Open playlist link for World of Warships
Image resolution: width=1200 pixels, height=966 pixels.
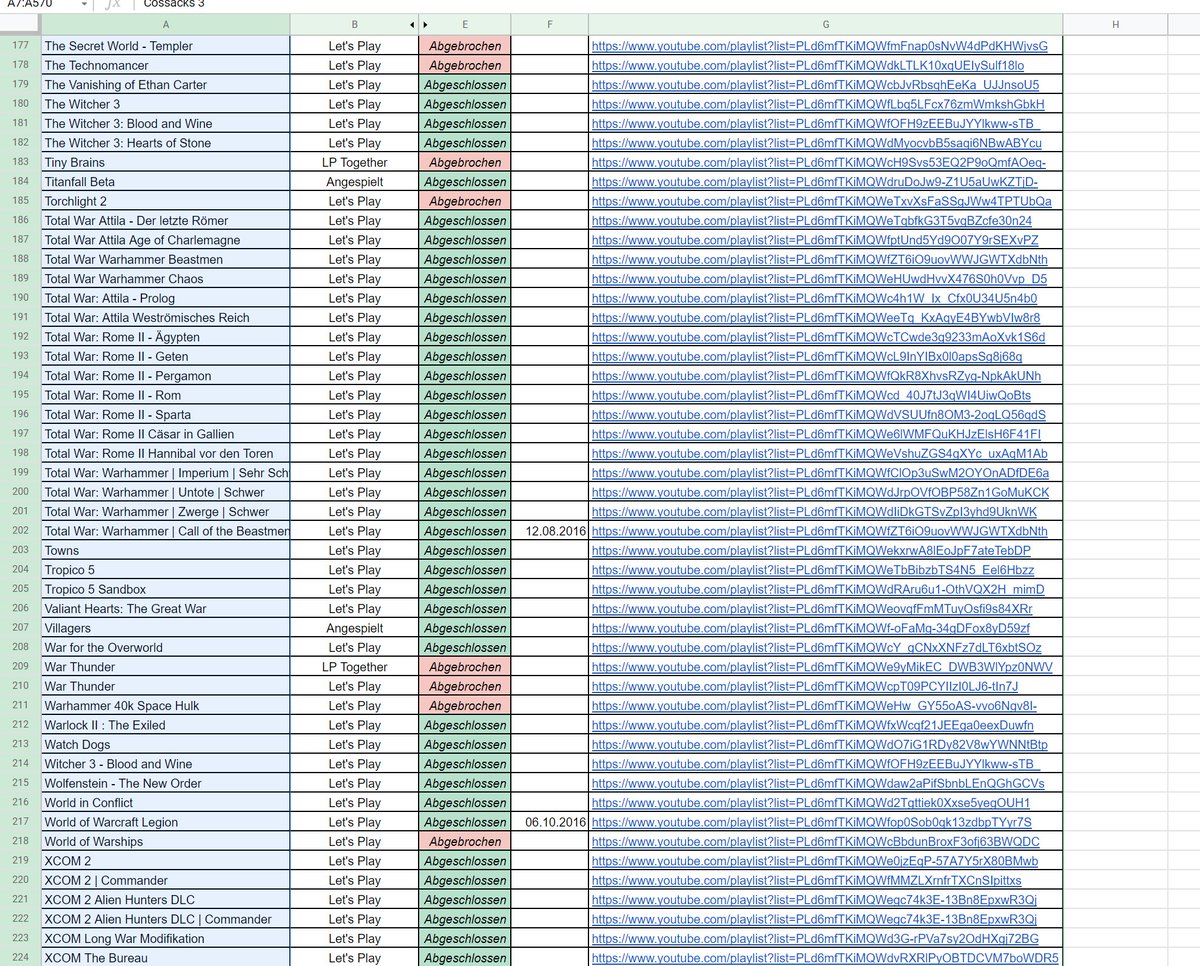[815, 841]
